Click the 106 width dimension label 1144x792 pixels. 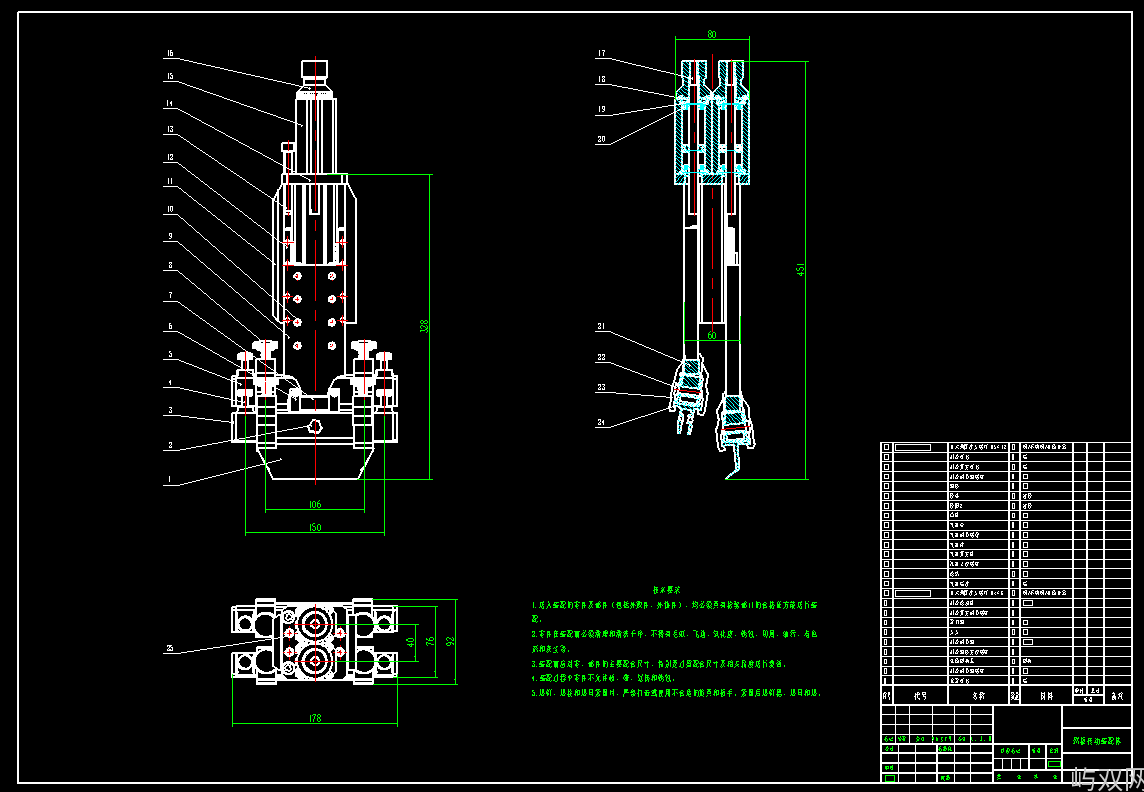point(314,504)
